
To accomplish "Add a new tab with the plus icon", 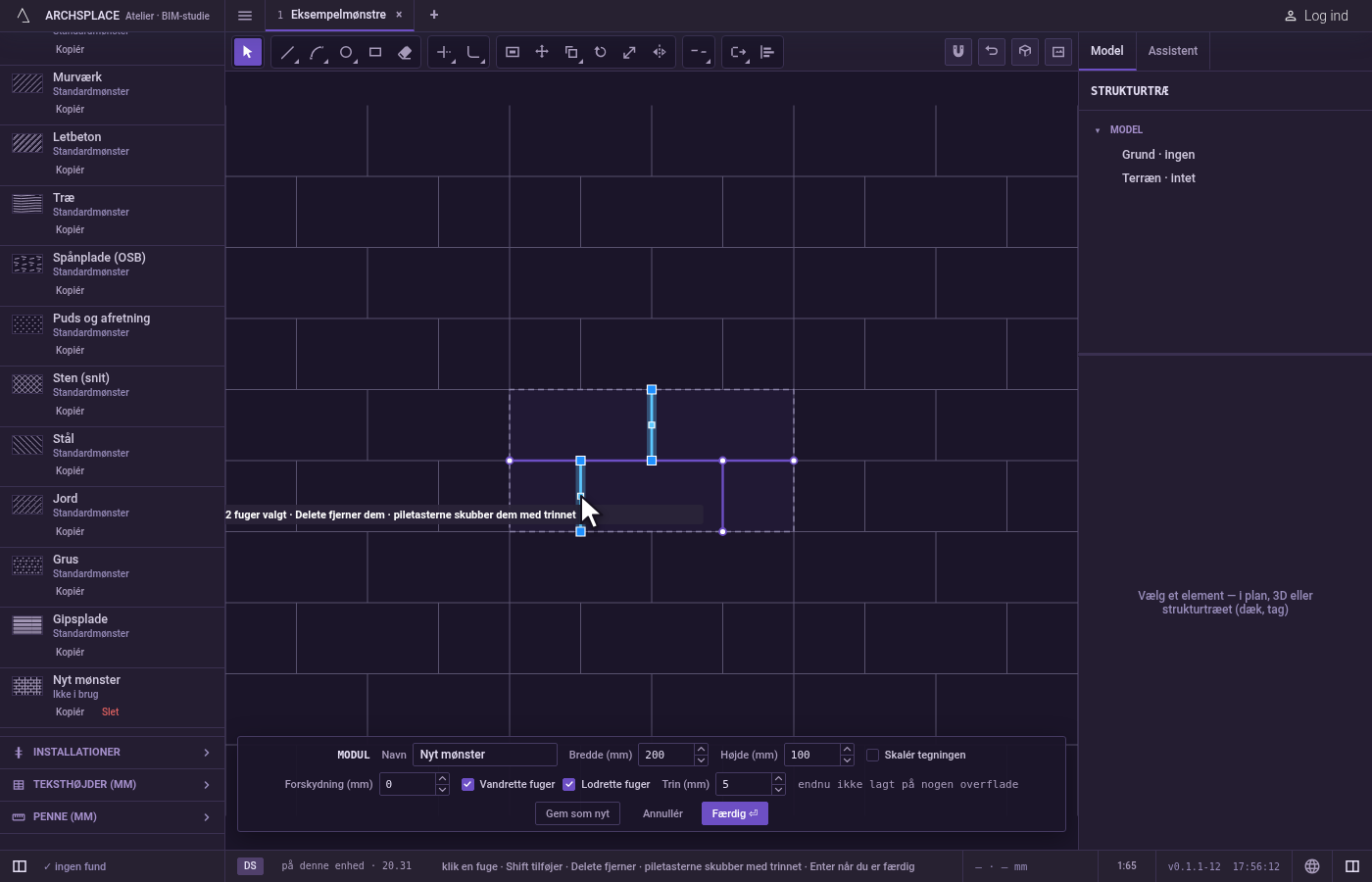I will click(x=434, y=15).
